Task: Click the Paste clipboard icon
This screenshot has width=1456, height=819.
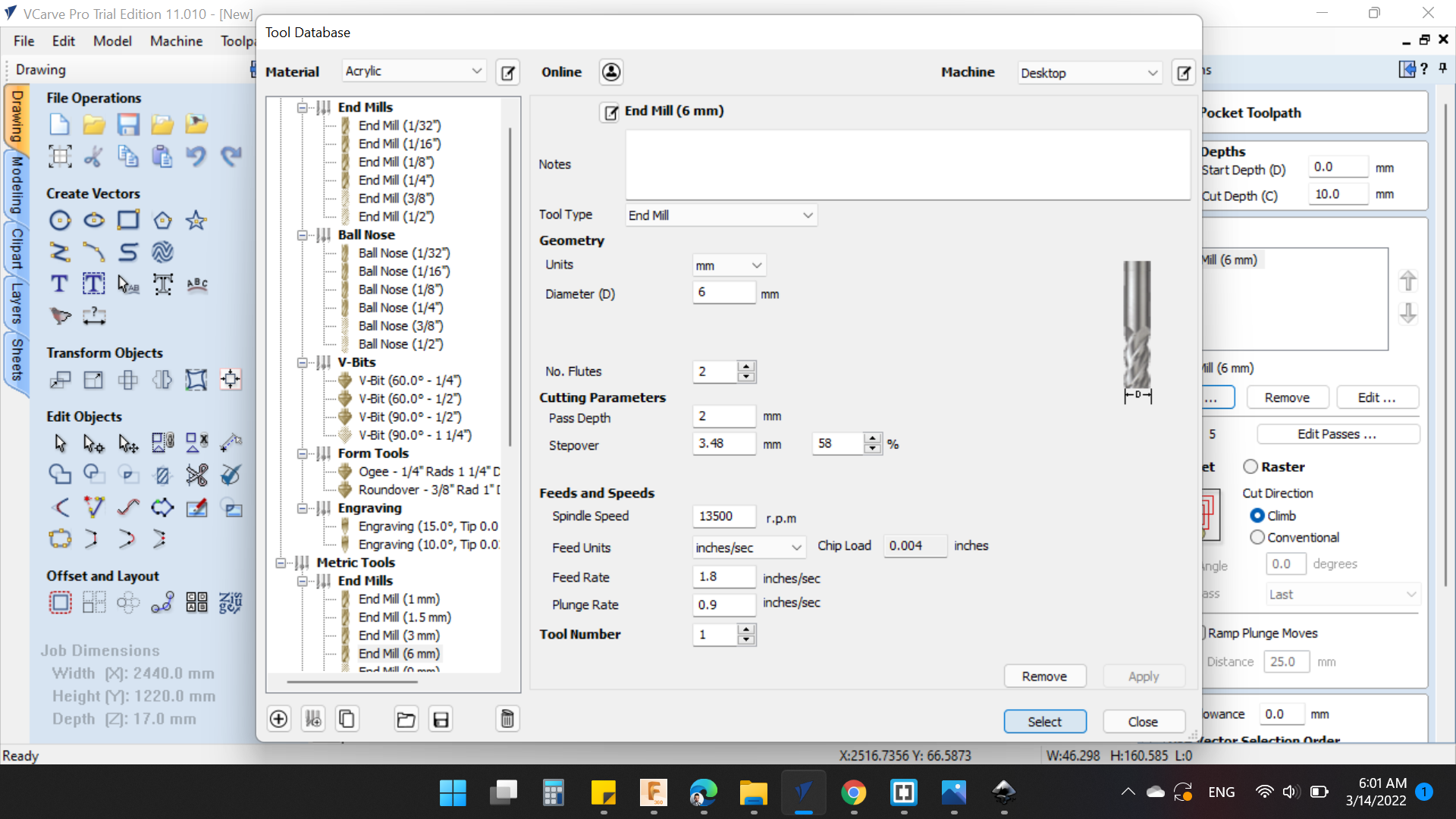Action: [162, 156]
